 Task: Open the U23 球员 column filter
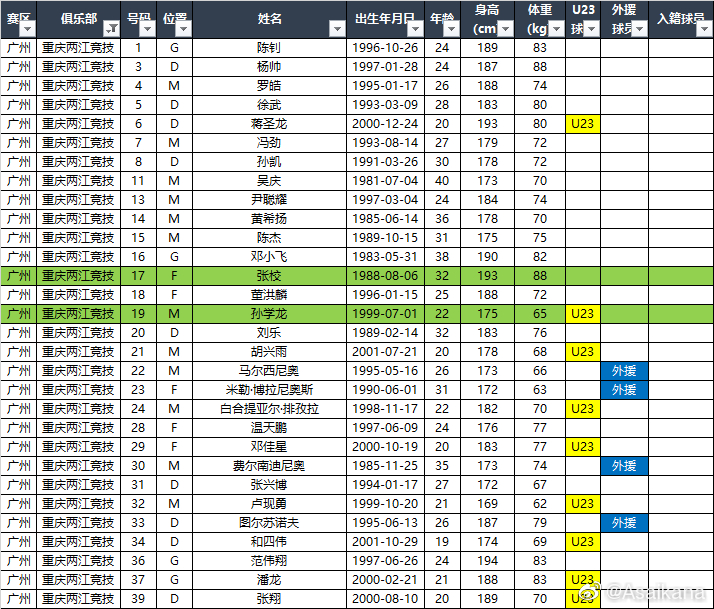592,29
